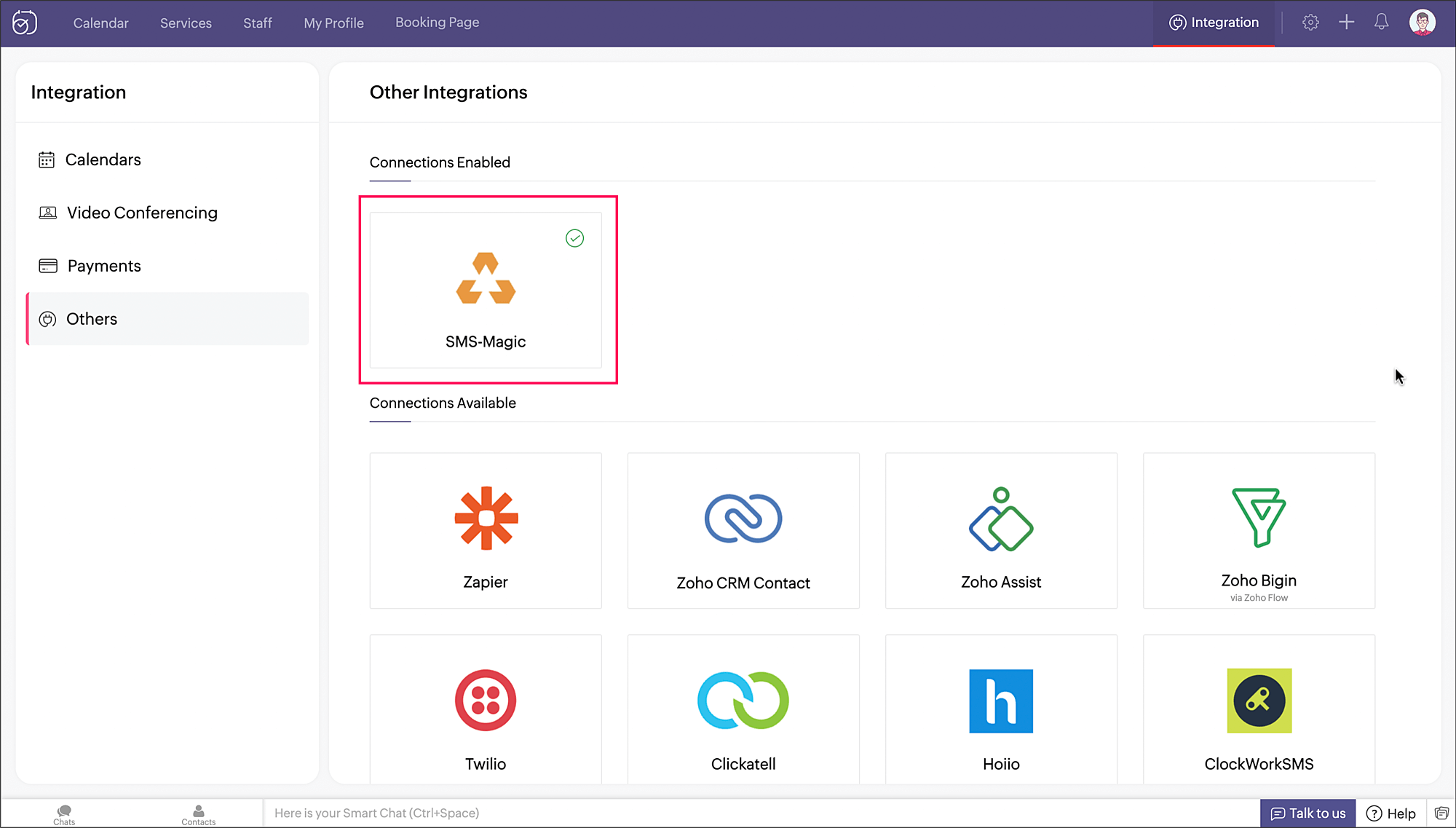The height and width of the screenshot is (828, 1456).
Task: Open the Hoiio integration
Action: (x=1001, y=709)
